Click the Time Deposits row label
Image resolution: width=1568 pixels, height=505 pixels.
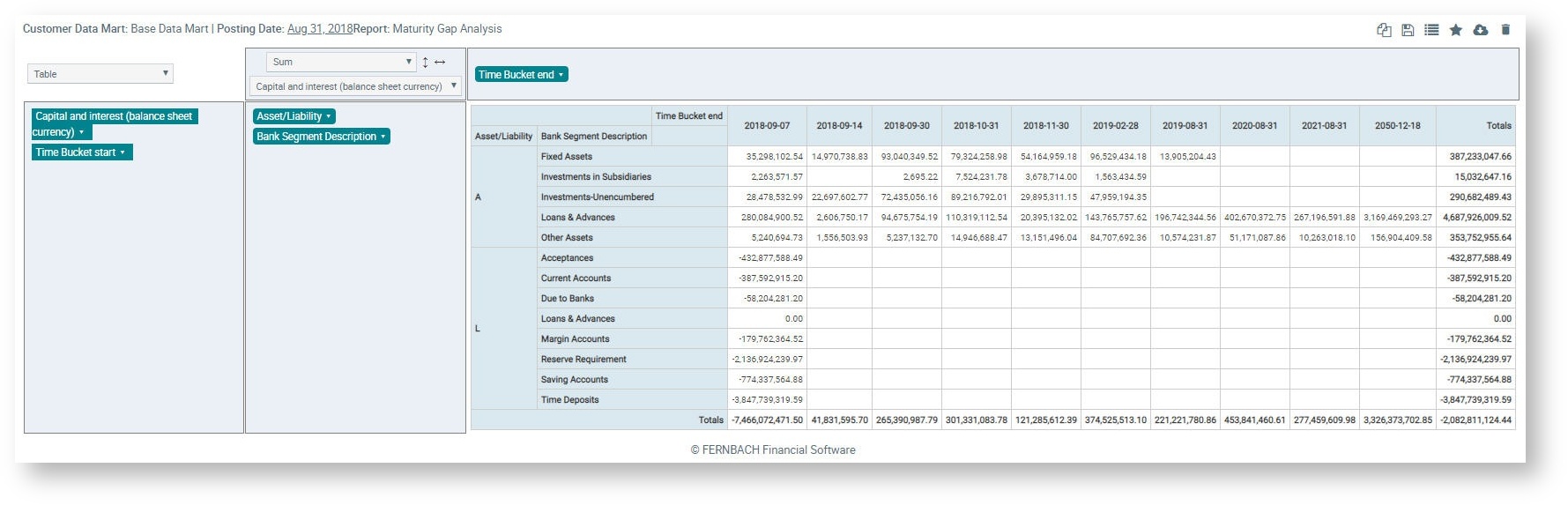click(x=569, y=400)
